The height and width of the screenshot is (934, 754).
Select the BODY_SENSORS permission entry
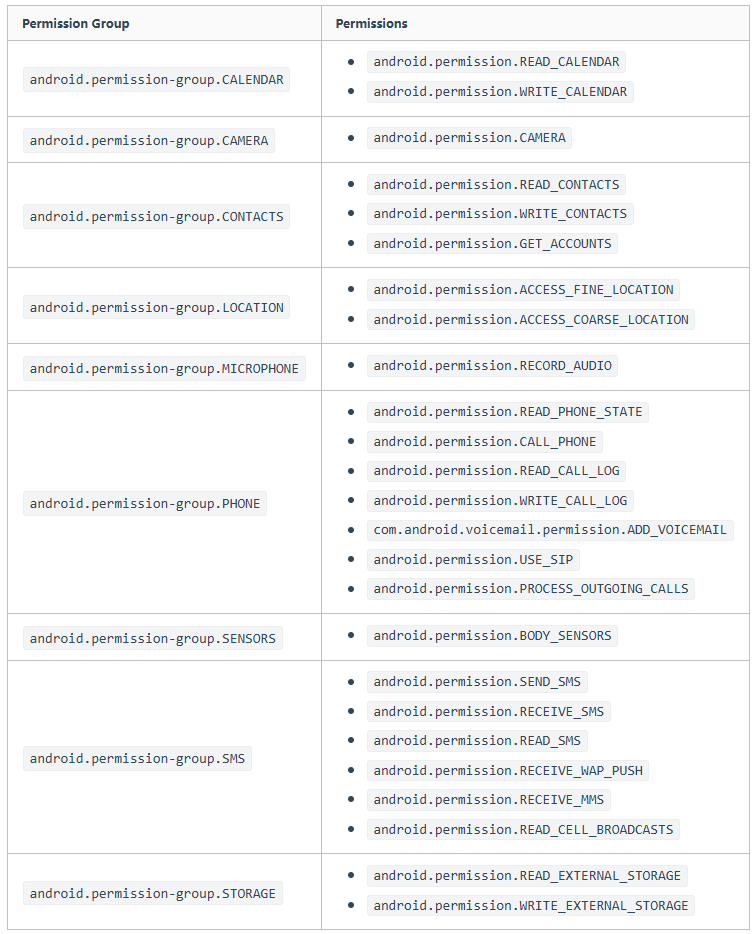pyautogui.click(x=492, y=636)
